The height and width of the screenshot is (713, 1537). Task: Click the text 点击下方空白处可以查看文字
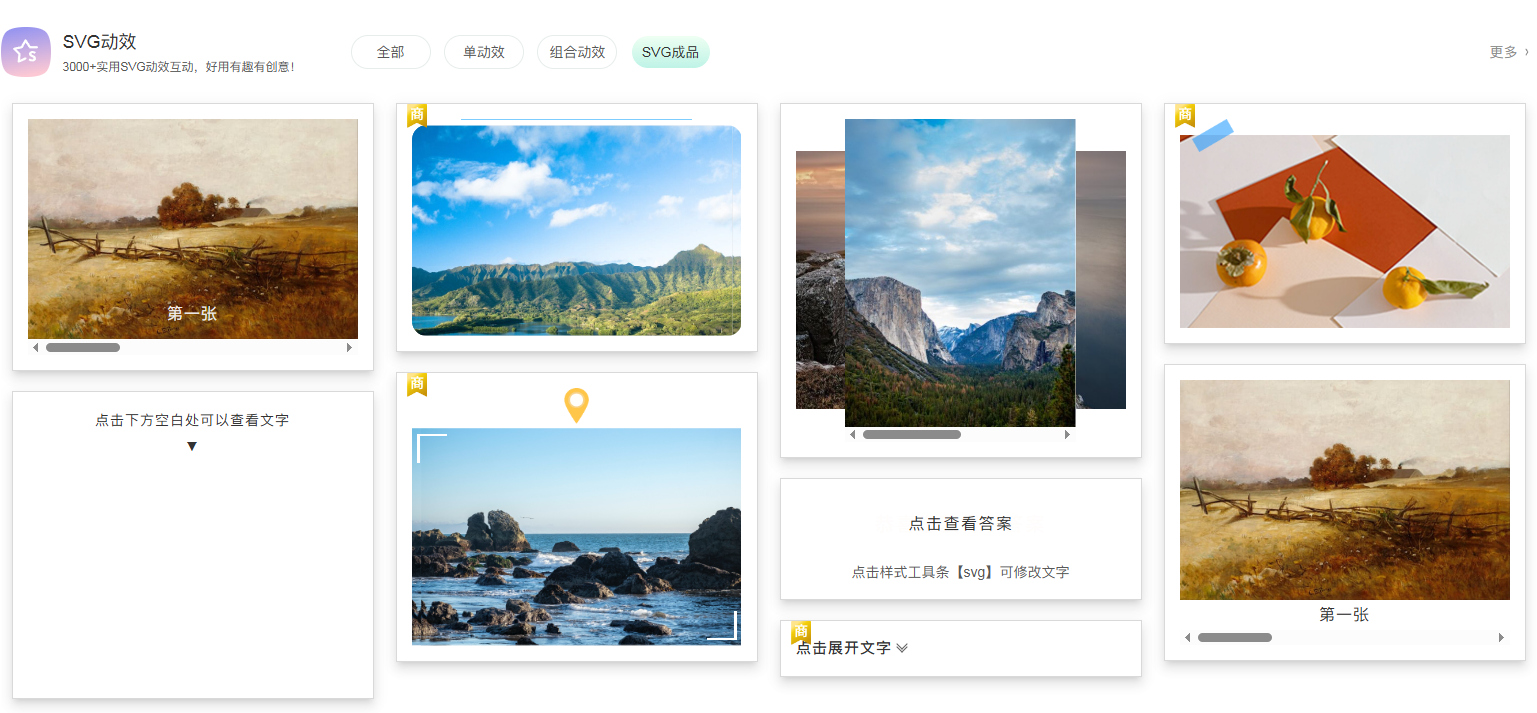[192, 421]
